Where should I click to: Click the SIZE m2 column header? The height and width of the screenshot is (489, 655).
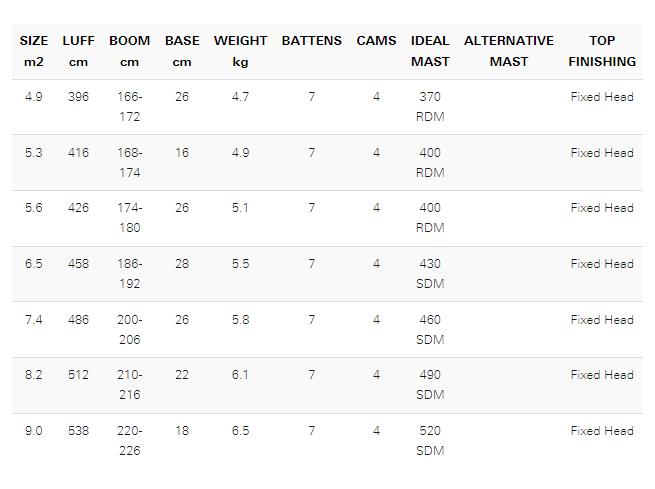[x=34, y=51]
